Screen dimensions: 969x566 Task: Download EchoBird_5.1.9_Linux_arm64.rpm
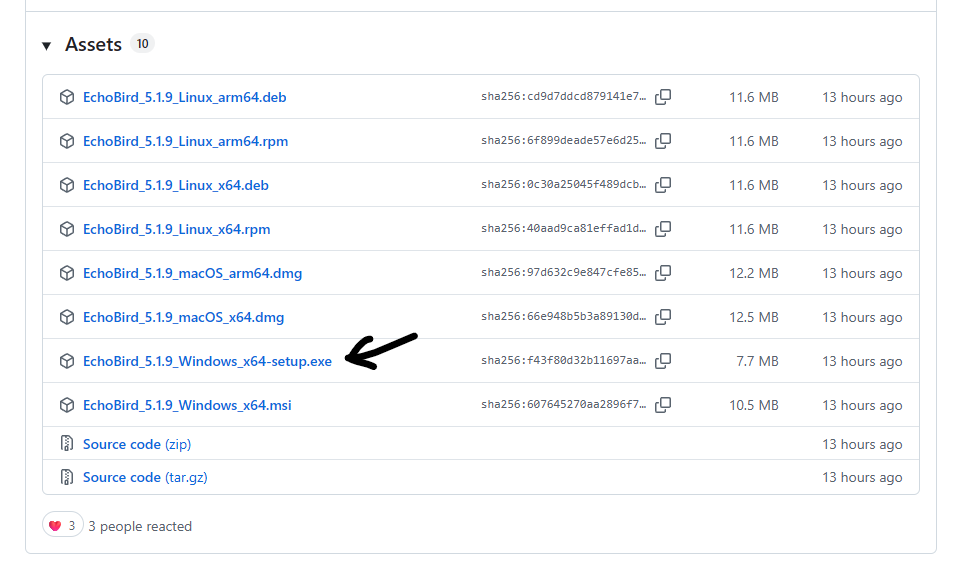pos(185,141)
